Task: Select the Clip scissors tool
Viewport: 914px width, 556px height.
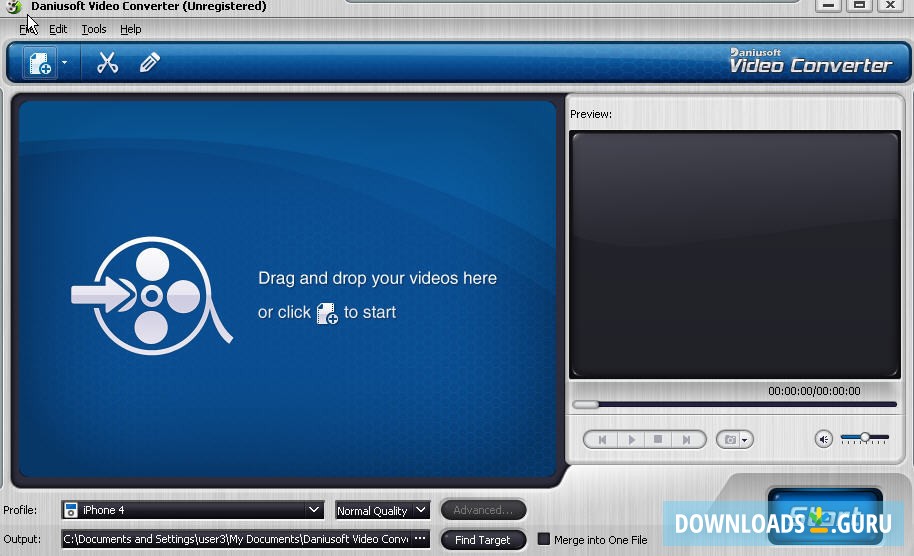Action: pyautogui.click(x=107, y=62)
